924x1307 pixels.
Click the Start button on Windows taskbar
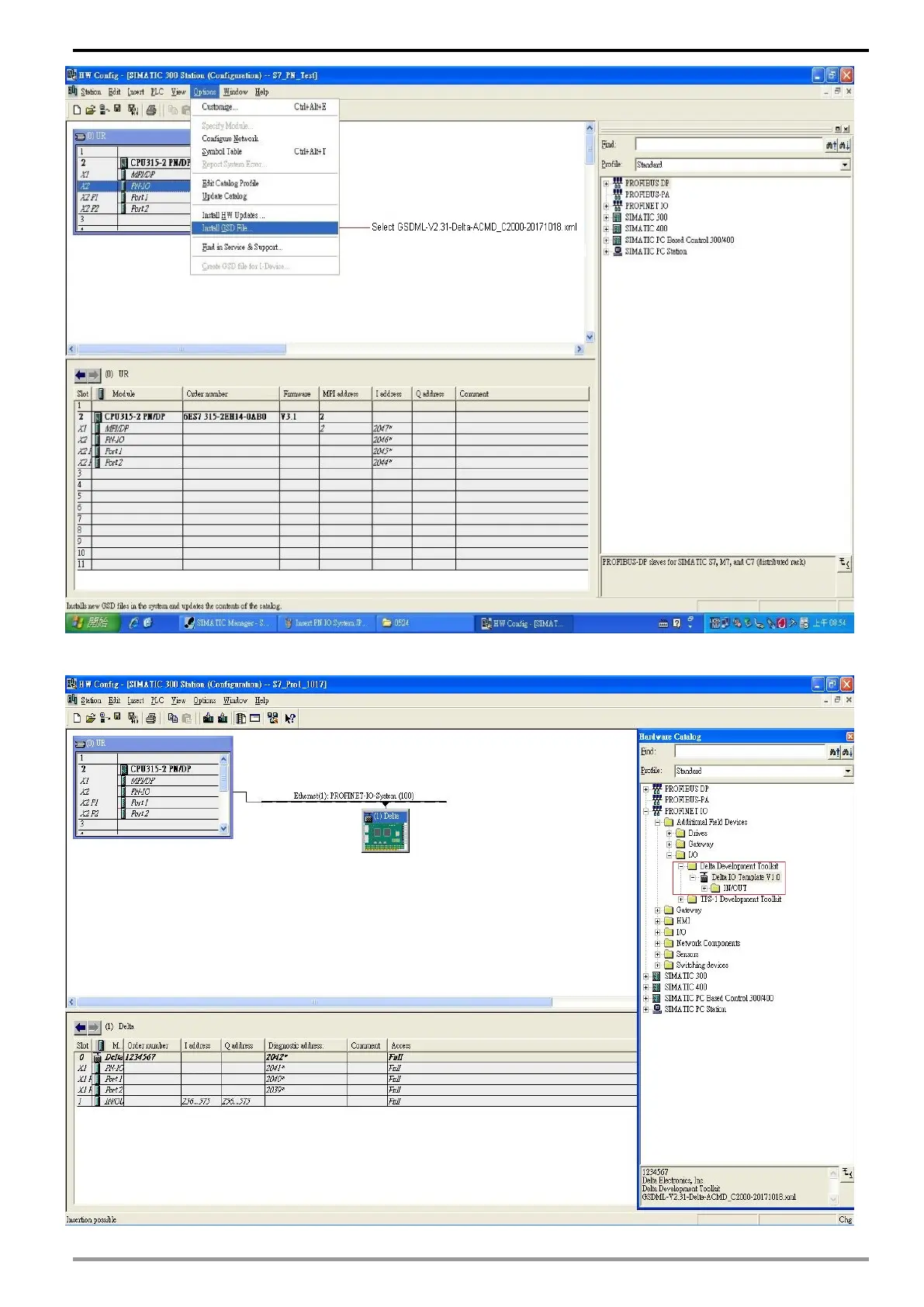[92, 623]
